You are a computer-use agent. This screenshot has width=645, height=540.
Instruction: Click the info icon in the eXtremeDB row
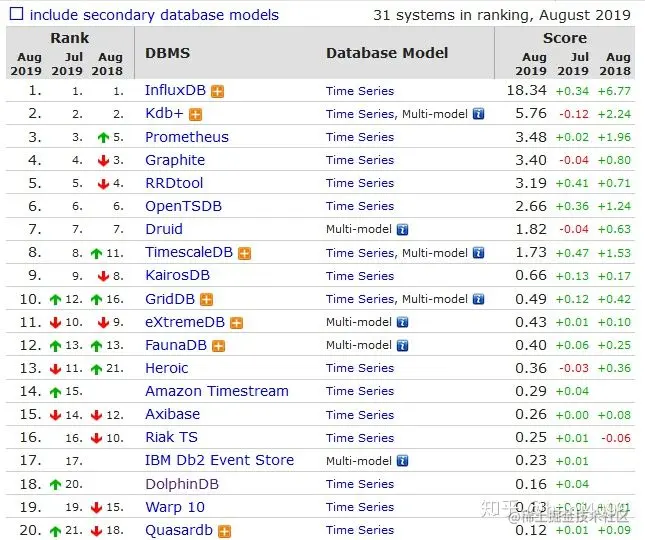[x=402, y=322]
